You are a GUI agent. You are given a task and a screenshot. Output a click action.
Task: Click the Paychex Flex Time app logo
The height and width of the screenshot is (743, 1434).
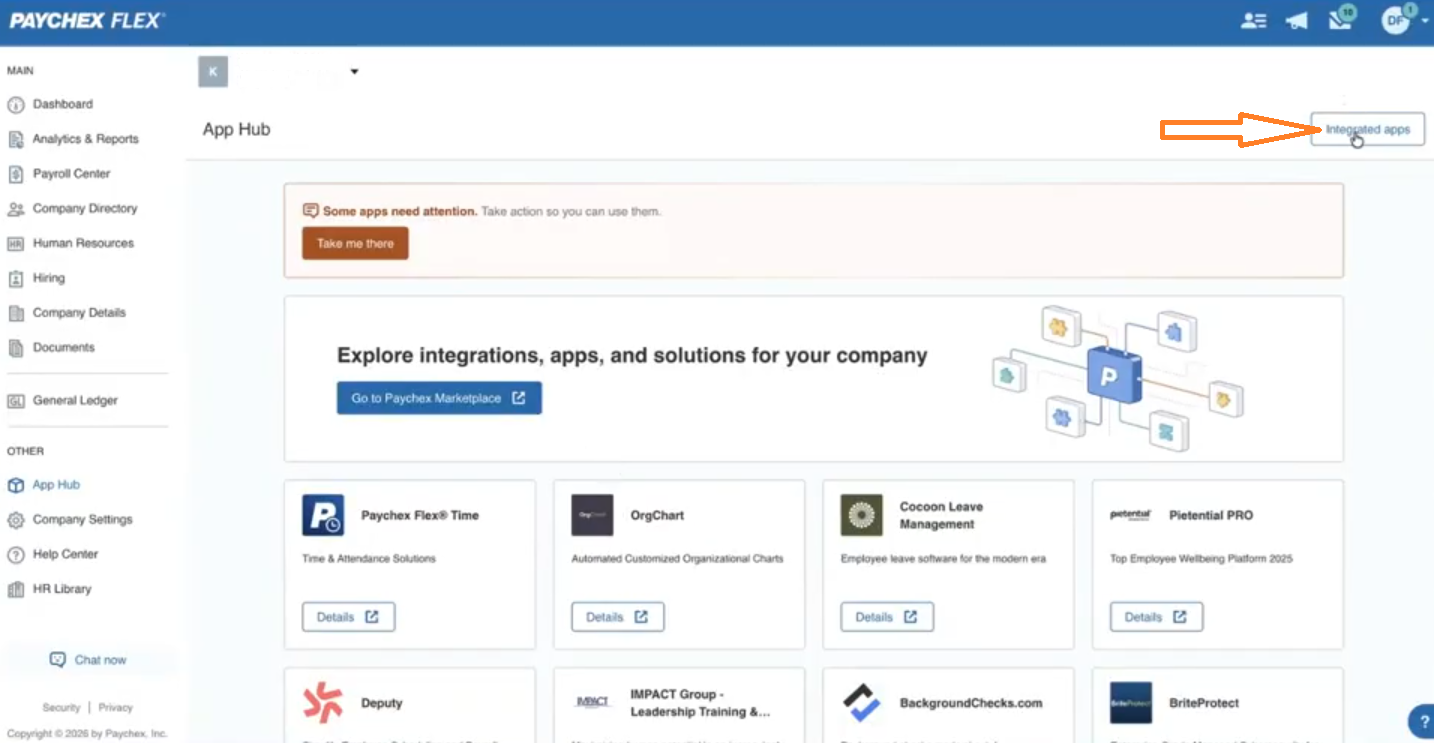click(323, 515)
